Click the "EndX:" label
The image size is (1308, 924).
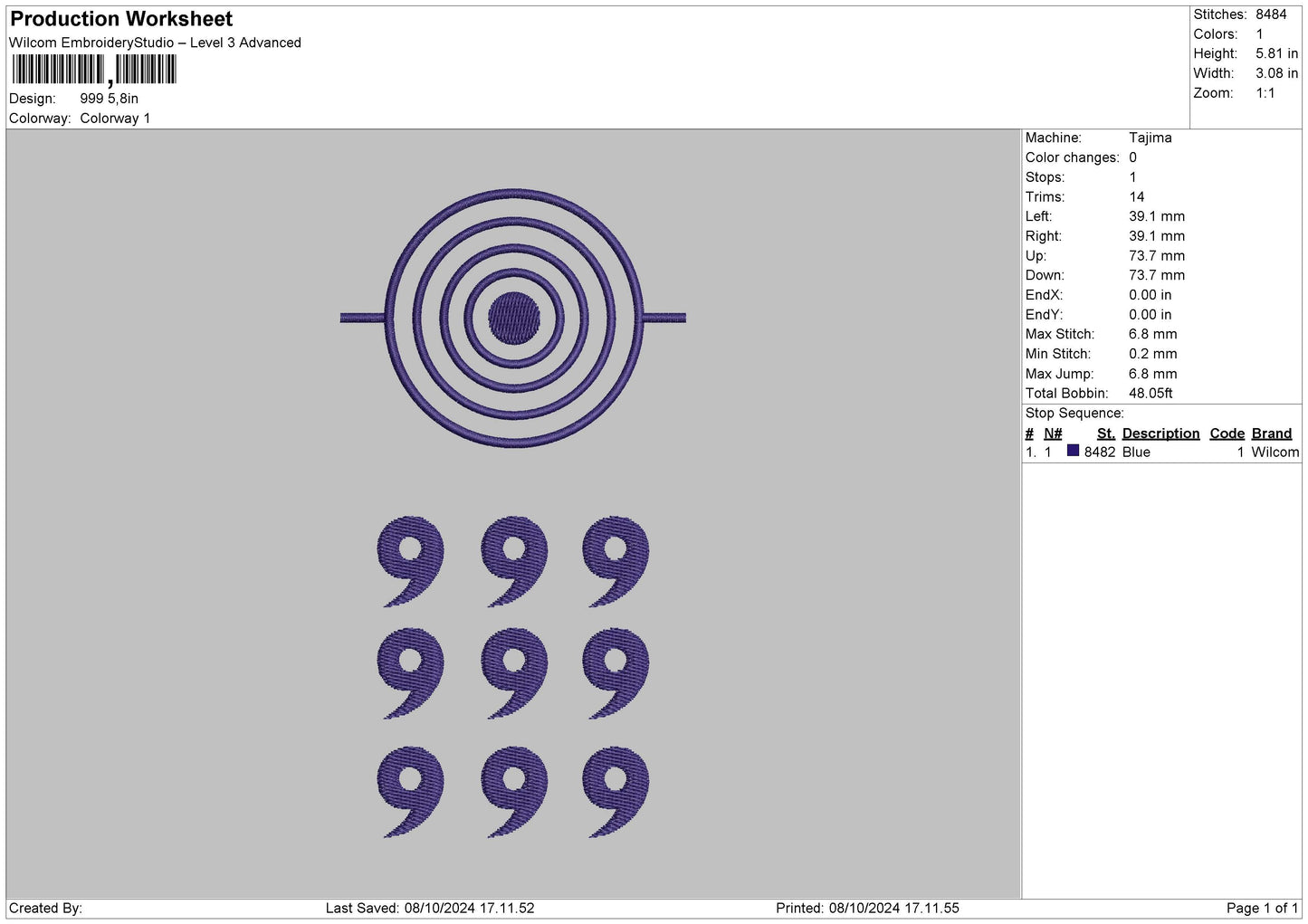coord(1044,295)
